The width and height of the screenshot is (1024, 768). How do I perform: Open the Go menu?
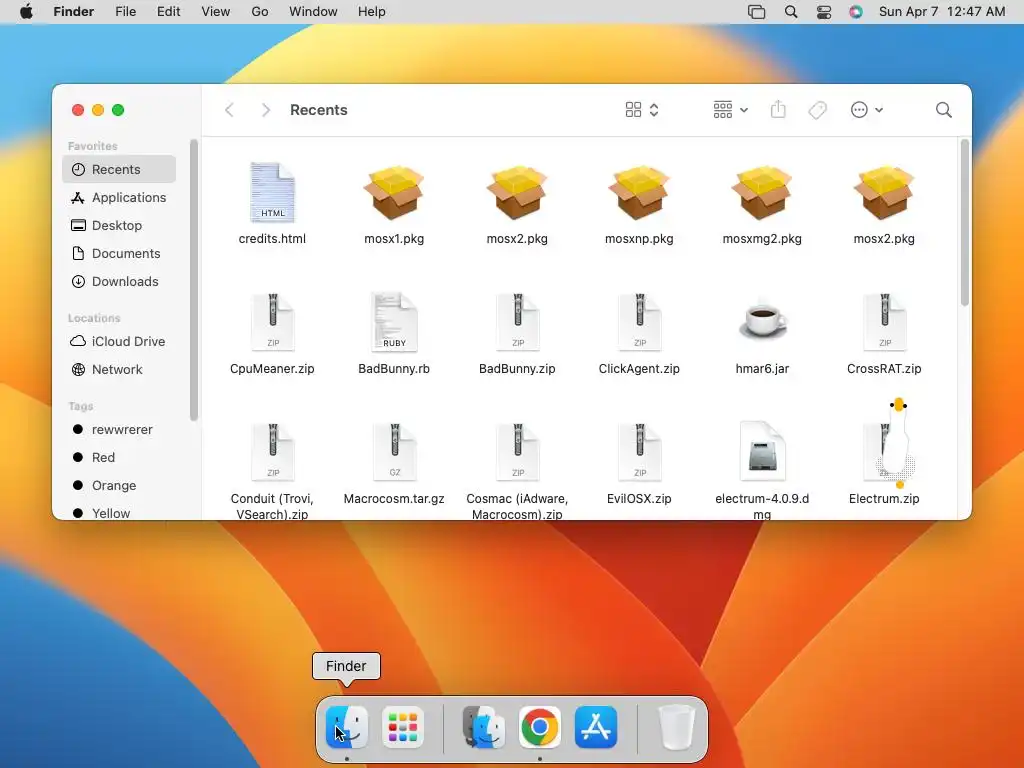(x=260, y=12)
